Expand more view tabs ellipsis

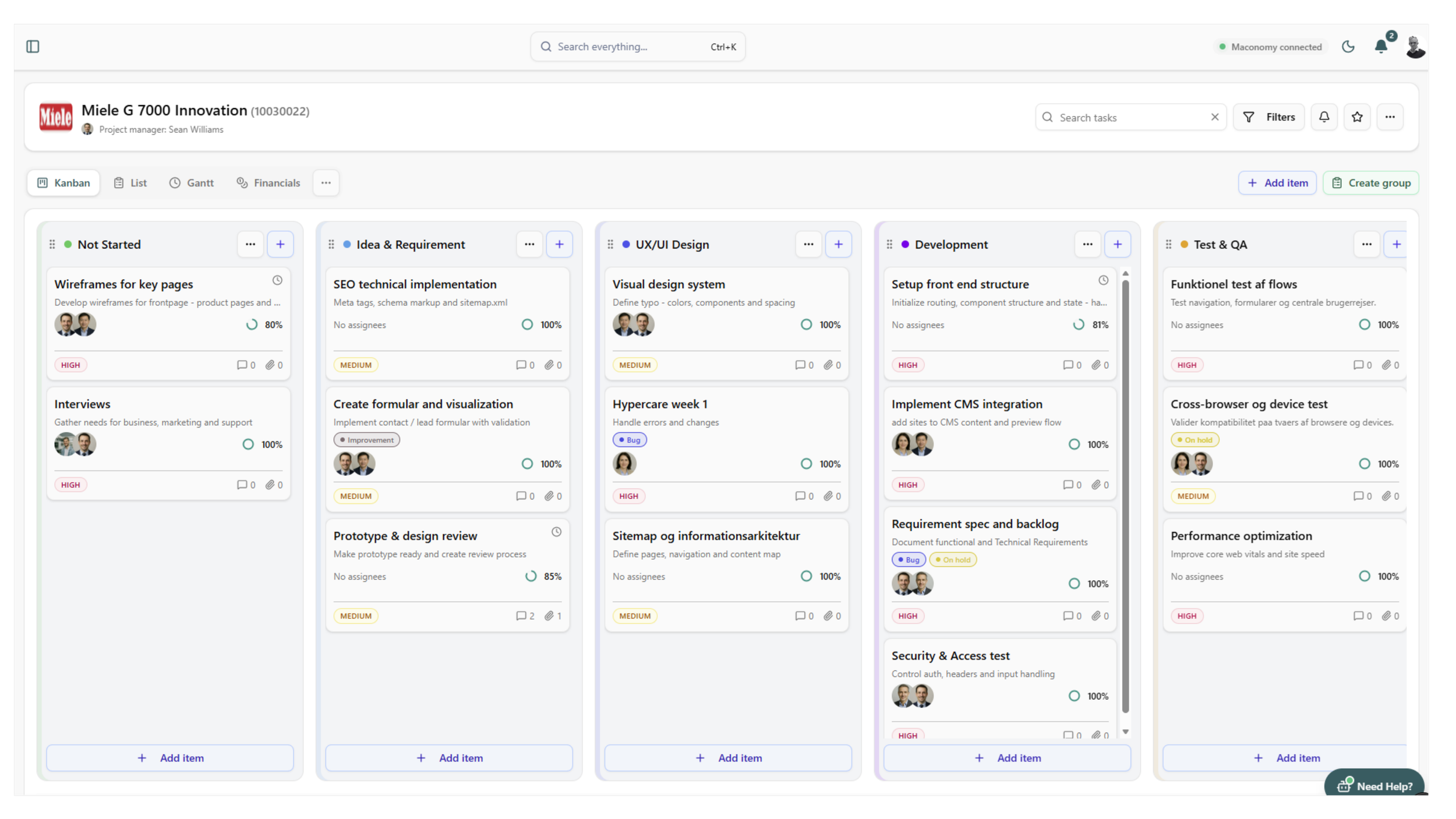click(326, 183)
